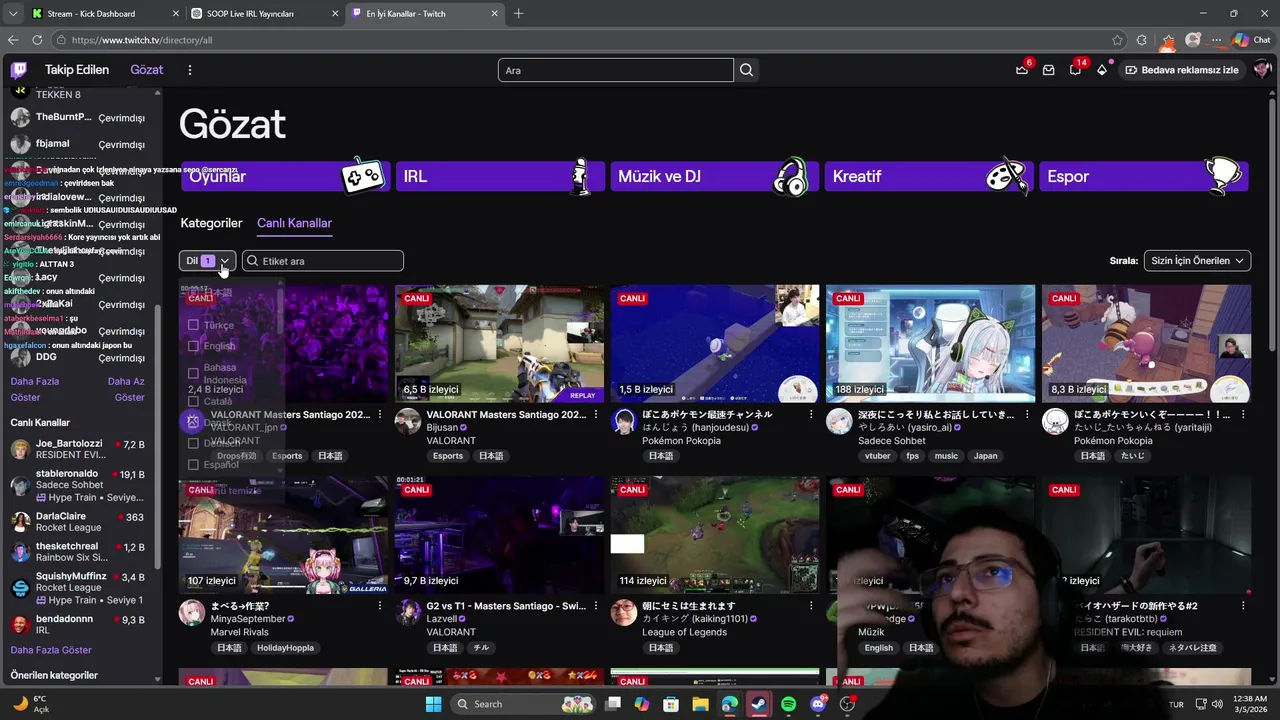The height and width of the screenshot is (720, 1280).
Task: Check the Deutsch language checkbox
Action: 193,443
